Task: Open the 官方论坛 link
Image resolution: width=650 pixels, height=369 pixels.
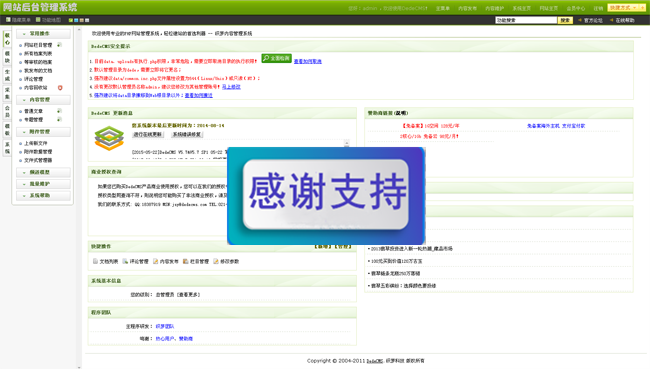Action: [593, 20]
